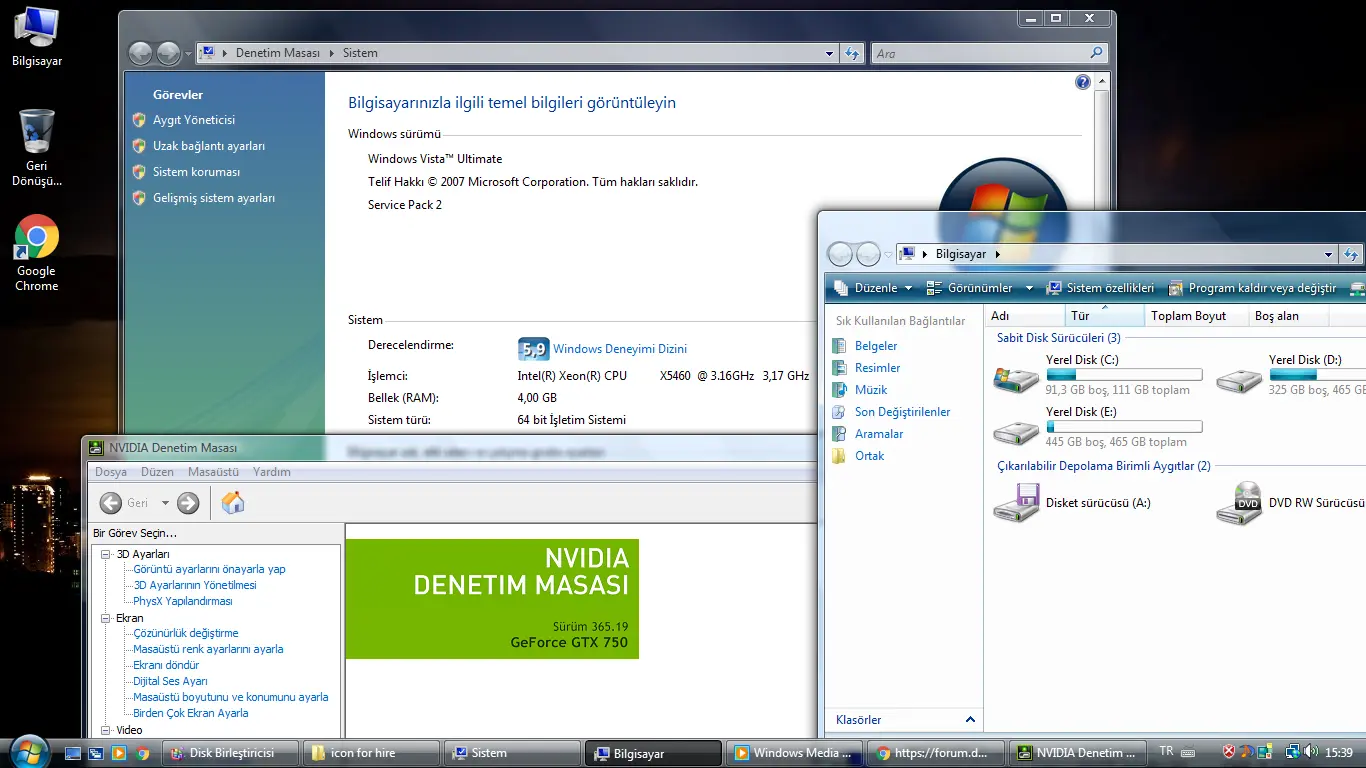Viewport: 1366px width, 768px height.
Task: Select Dijital Ses Ayarı
Action: coord(171,681)
